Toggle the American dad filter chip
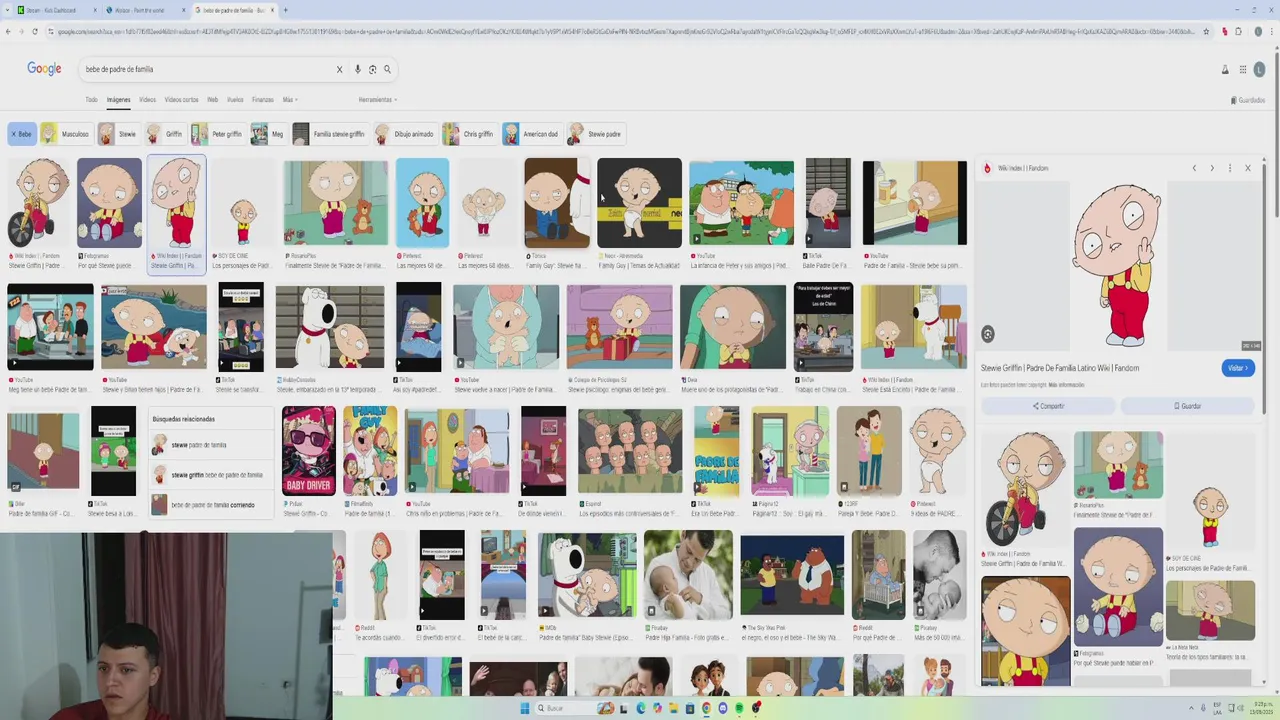This screenshot has width=1280, height=720. pyautogui.click(x=532, y=134)
